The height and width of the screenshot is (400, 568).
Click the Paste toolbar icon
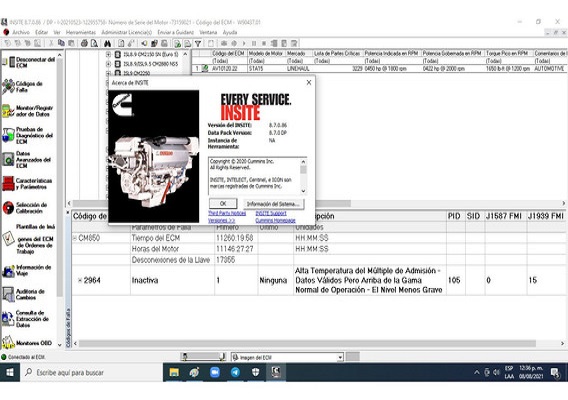point(71,43)
